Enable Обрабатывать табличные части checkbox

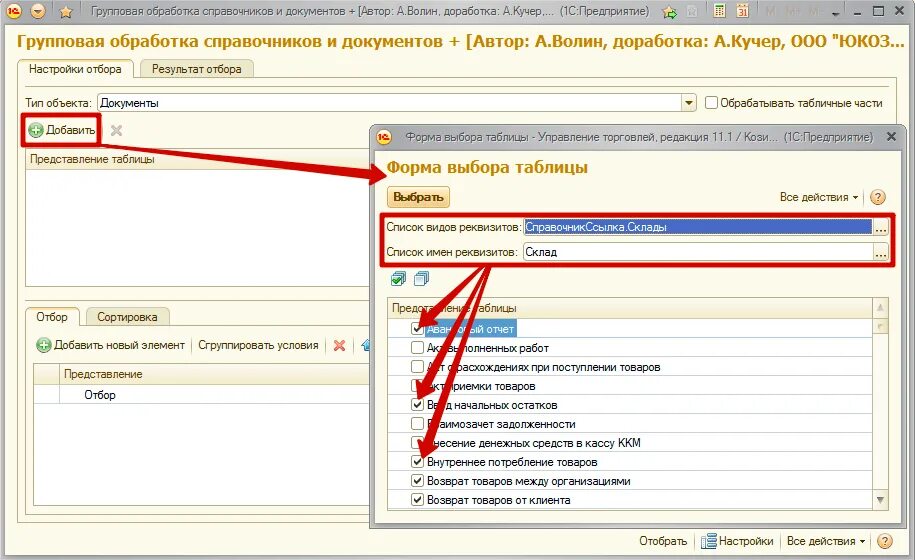pyautogui.click(x=711, y=103)
